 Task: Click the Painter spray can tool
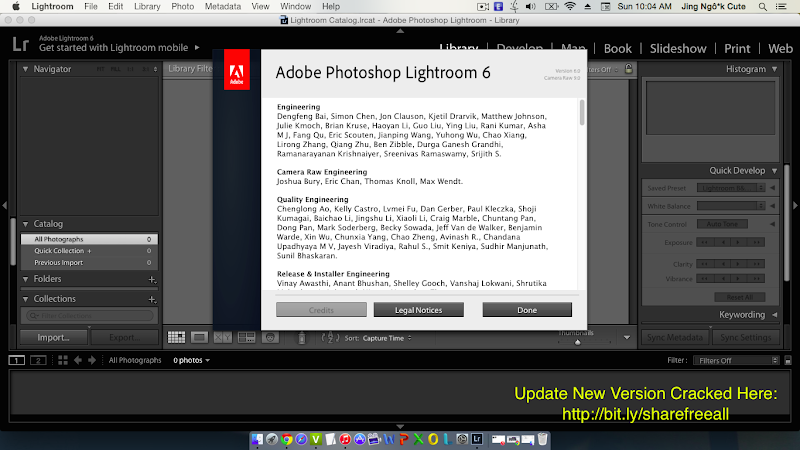302,337
